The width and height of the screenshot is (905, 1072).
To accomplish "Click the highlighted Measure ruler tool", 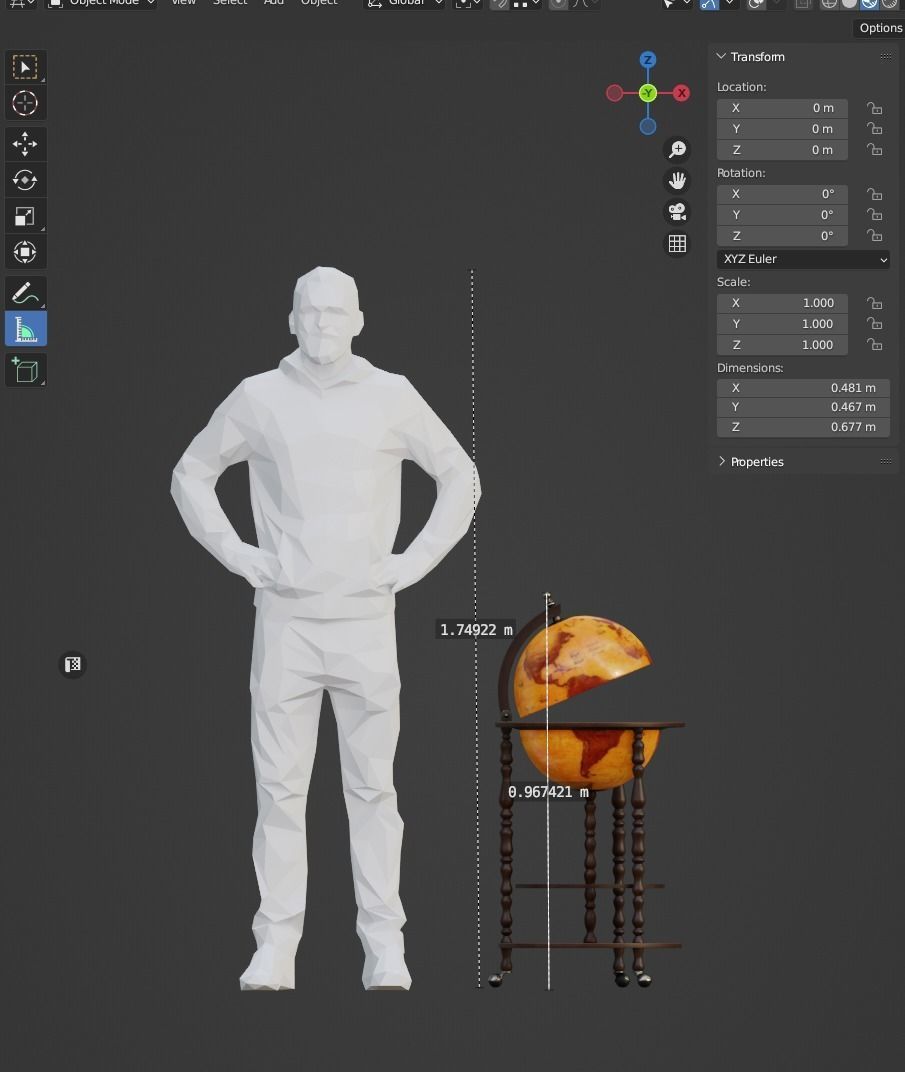I will pyautogui.click(x=25, y=330).
